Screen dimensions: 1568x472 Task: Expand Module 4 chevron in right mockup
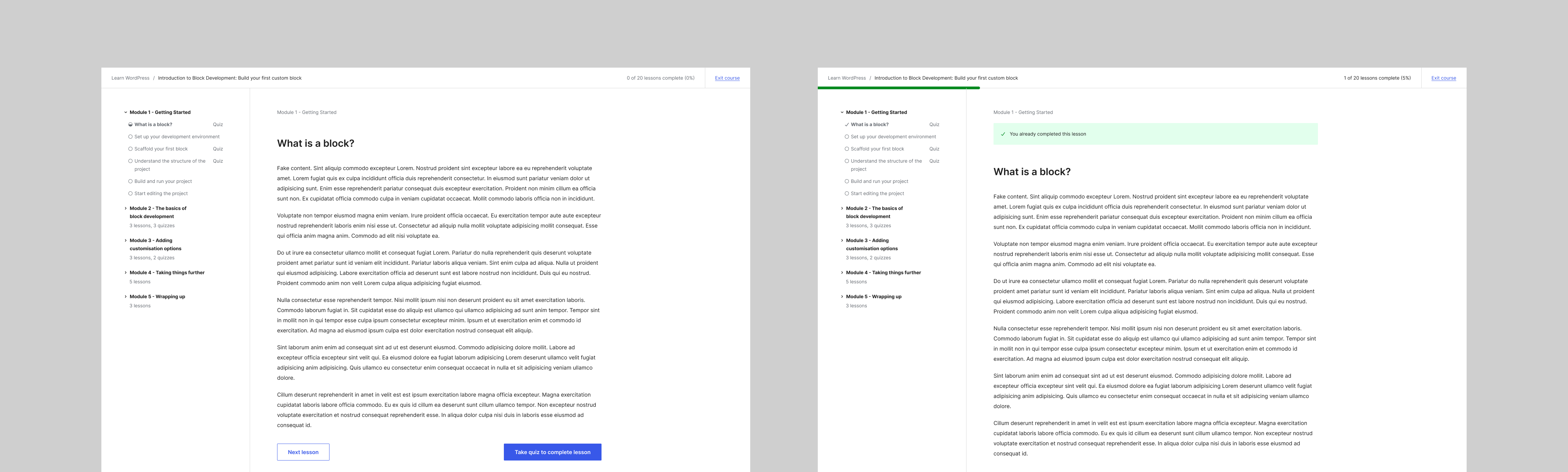[842, 273]
